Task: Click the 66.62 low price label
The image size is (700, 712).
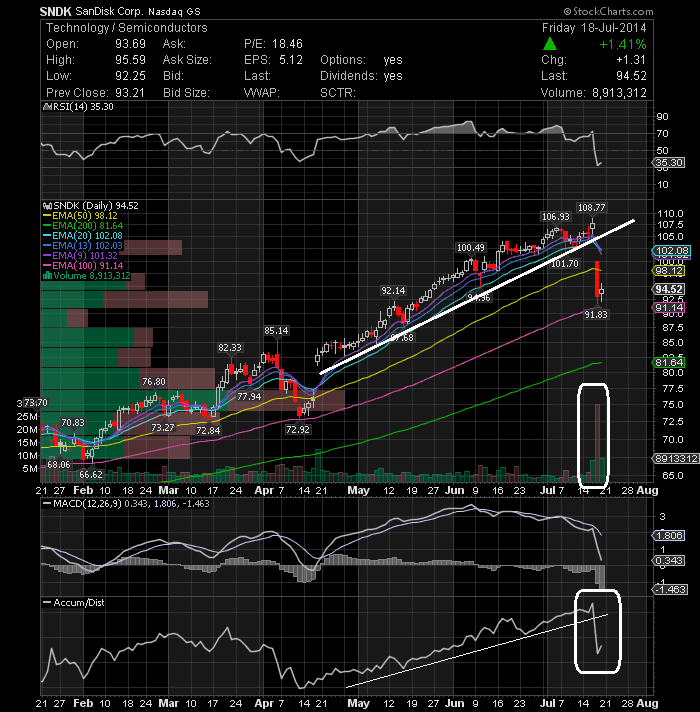Action: tap(91, 475)
